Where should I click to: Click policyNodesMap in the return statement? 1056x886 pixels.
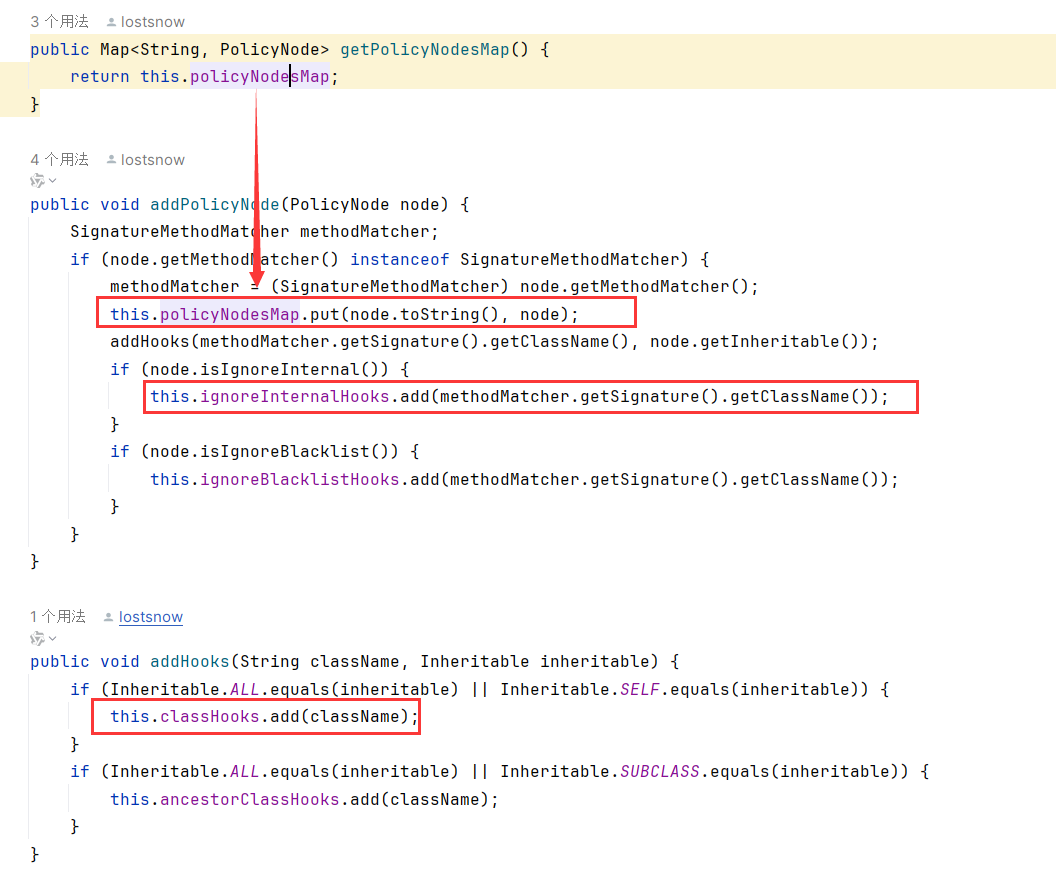(x=259, y=76)
